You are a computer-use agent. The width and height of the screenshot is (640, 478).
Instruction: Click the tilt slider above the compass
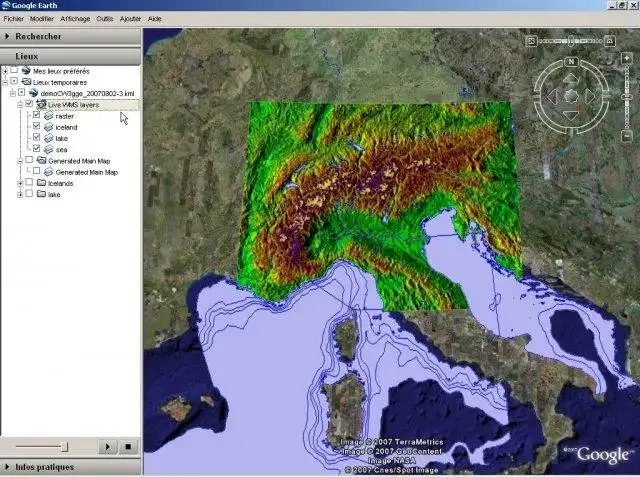[570, 41]
